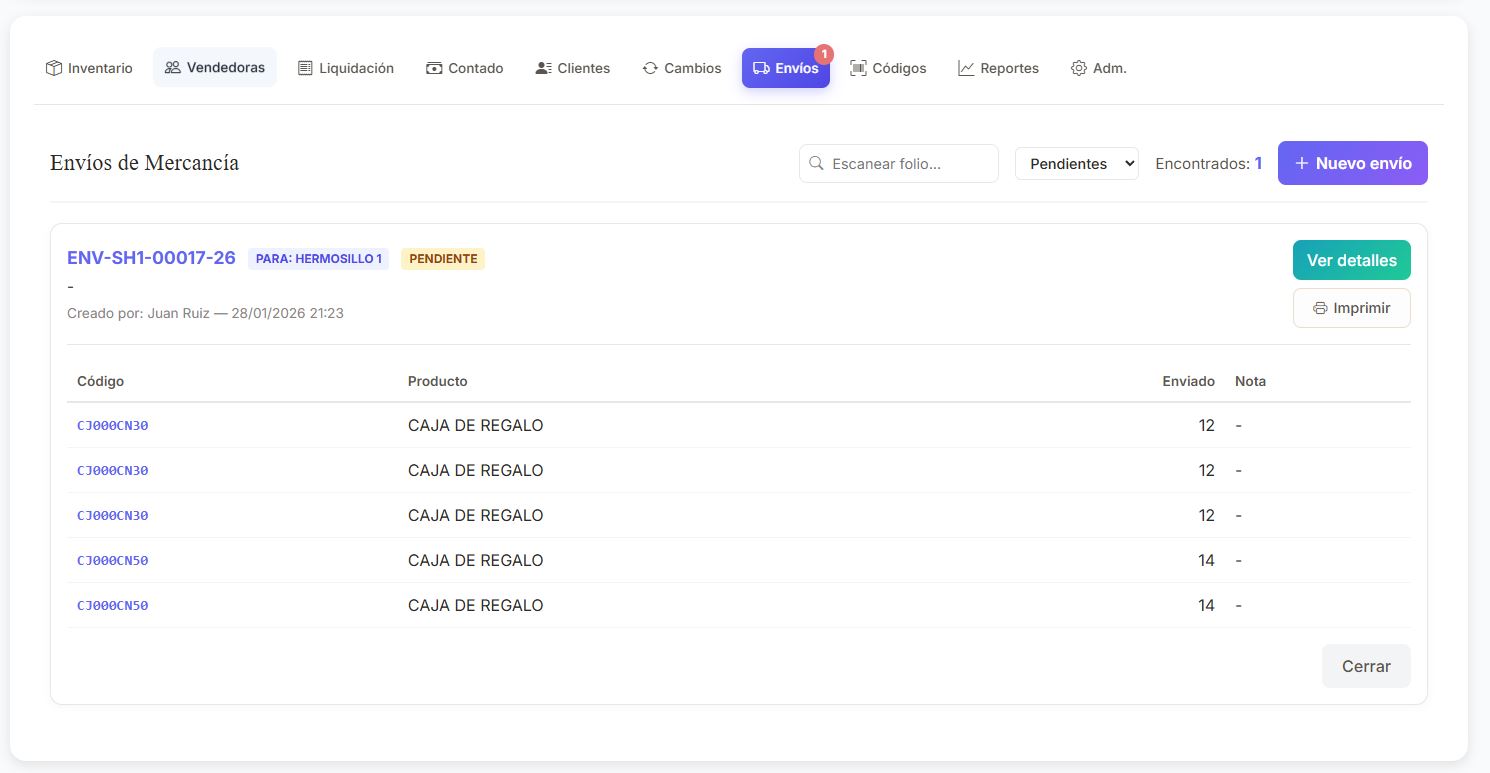This screenshot has width=1490, height=773.
Task: Click the Vendedoras people icon
Action: click(x=173, y=68)
